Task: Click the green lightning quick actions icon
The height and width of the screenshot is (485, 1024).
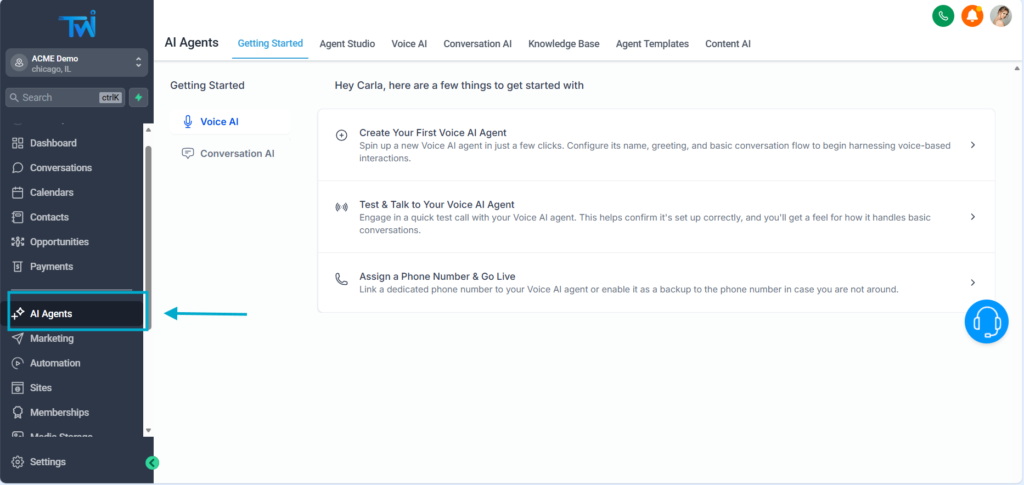Action: (x=138, y=97)
